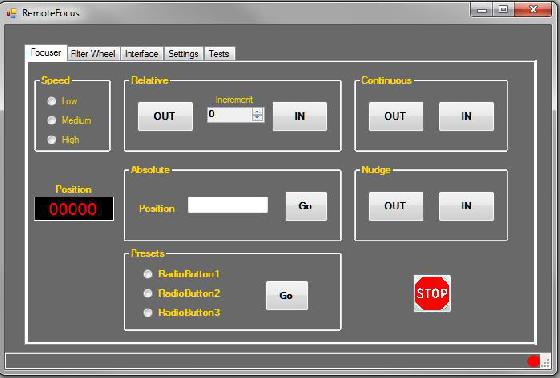The image size is (560, 378).
Task: Click the Continuous IN button
Action: click(x=466, y=116)
